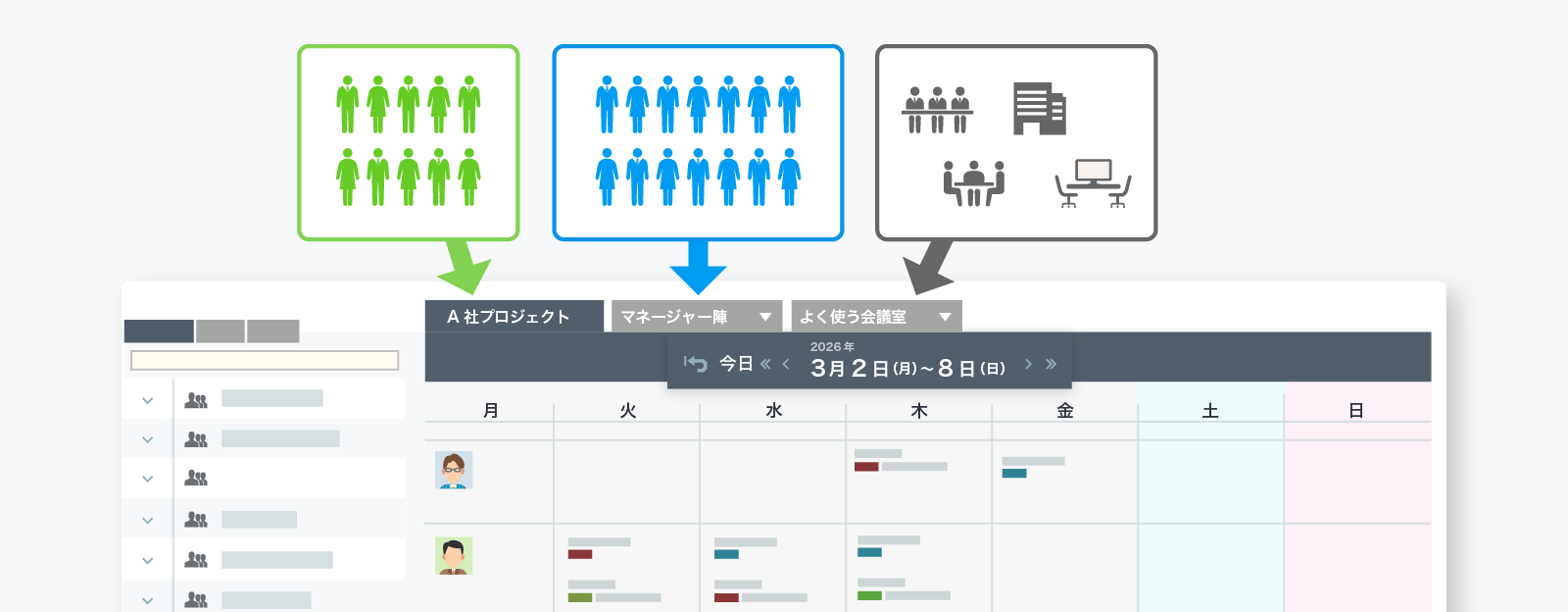
Task: Expand the second sidebar group chevron
Action: pos(148,439)
